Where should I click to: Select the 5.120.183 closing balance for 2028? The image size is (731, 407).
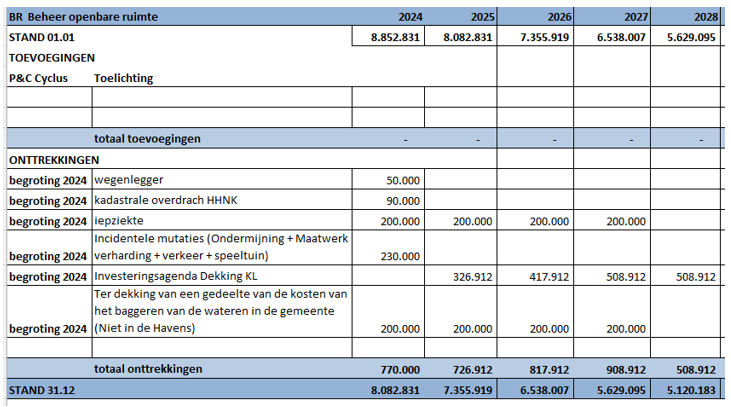(691, 389)
